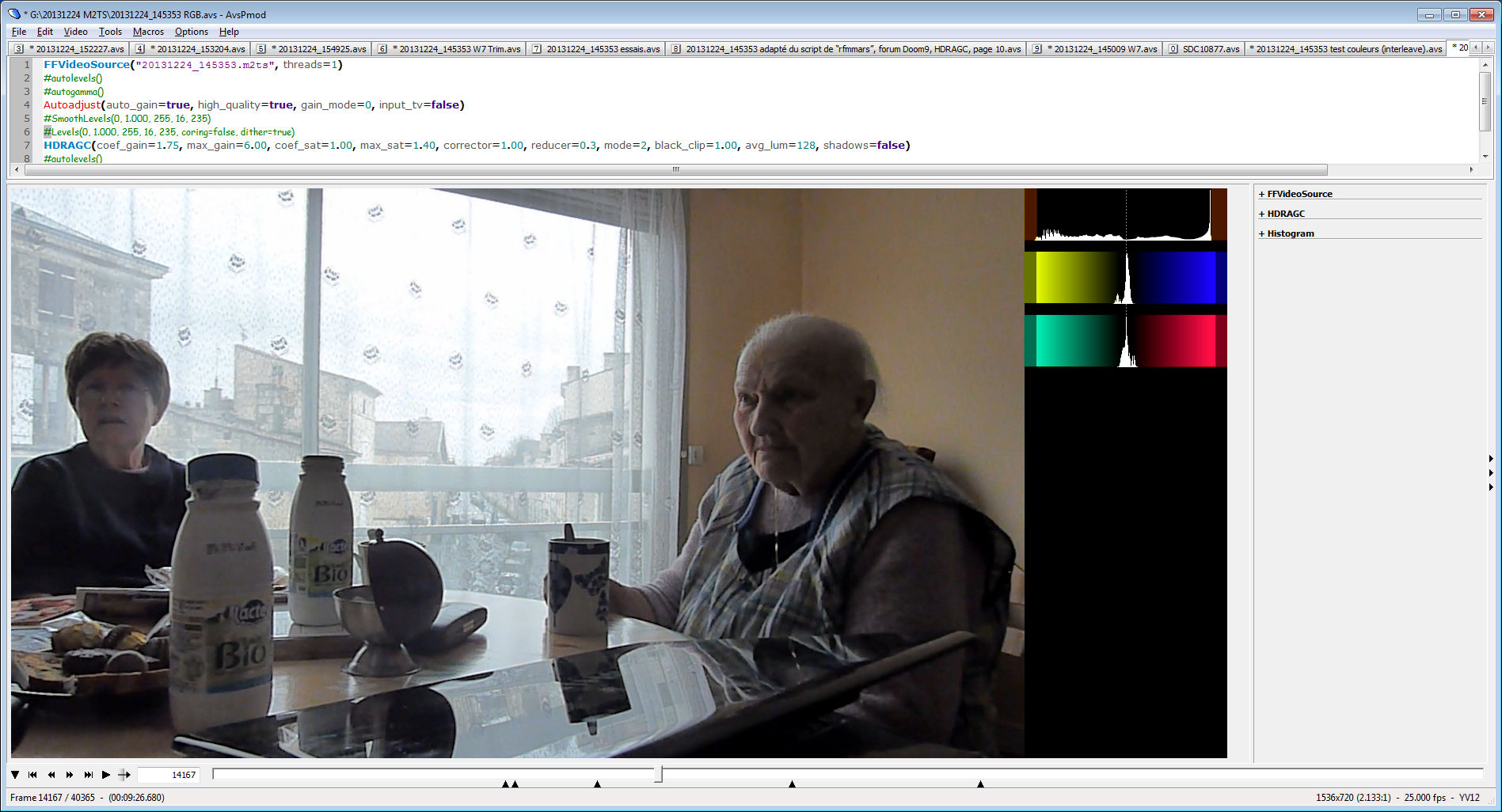Click the horizontal scrollbar left arrow
The height and width of the screenshot is (812, 1502).
pyautogui.click(x=17, y=169)
